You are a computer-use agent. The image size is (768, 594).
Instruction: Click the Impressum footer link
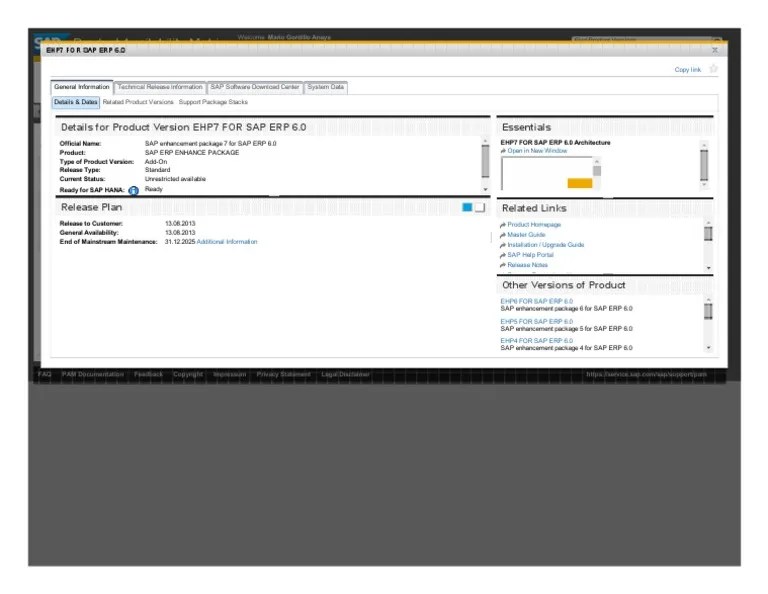(229, 375)
